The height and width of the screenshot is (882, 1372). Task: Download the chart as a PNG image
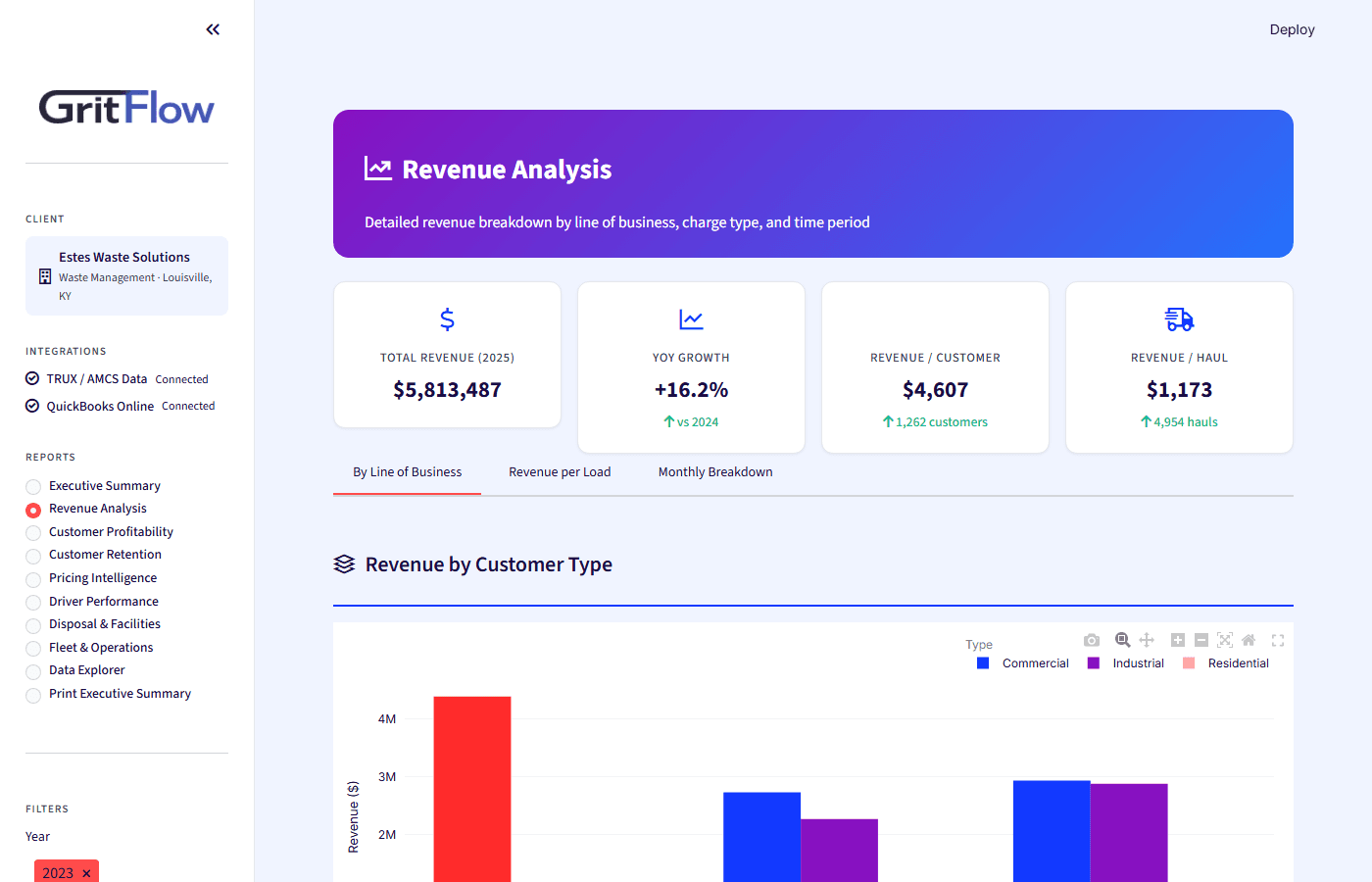(1091, 640)
